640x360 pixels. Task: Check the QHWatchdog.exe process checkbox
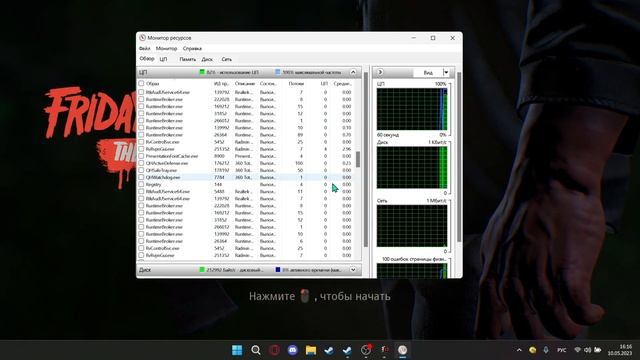coord(141,177)
